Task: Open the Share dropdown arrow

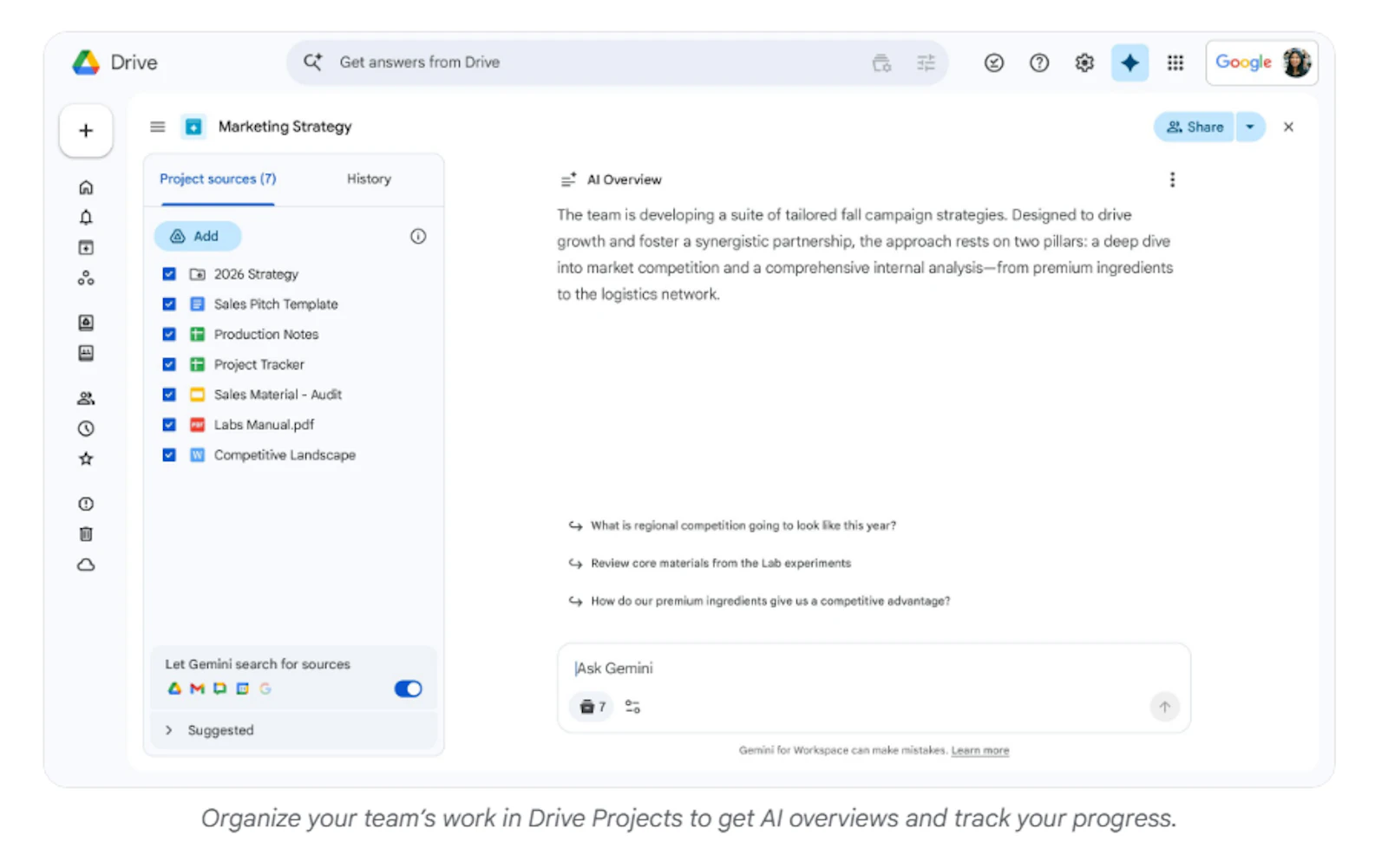Action: point(1250,127)
